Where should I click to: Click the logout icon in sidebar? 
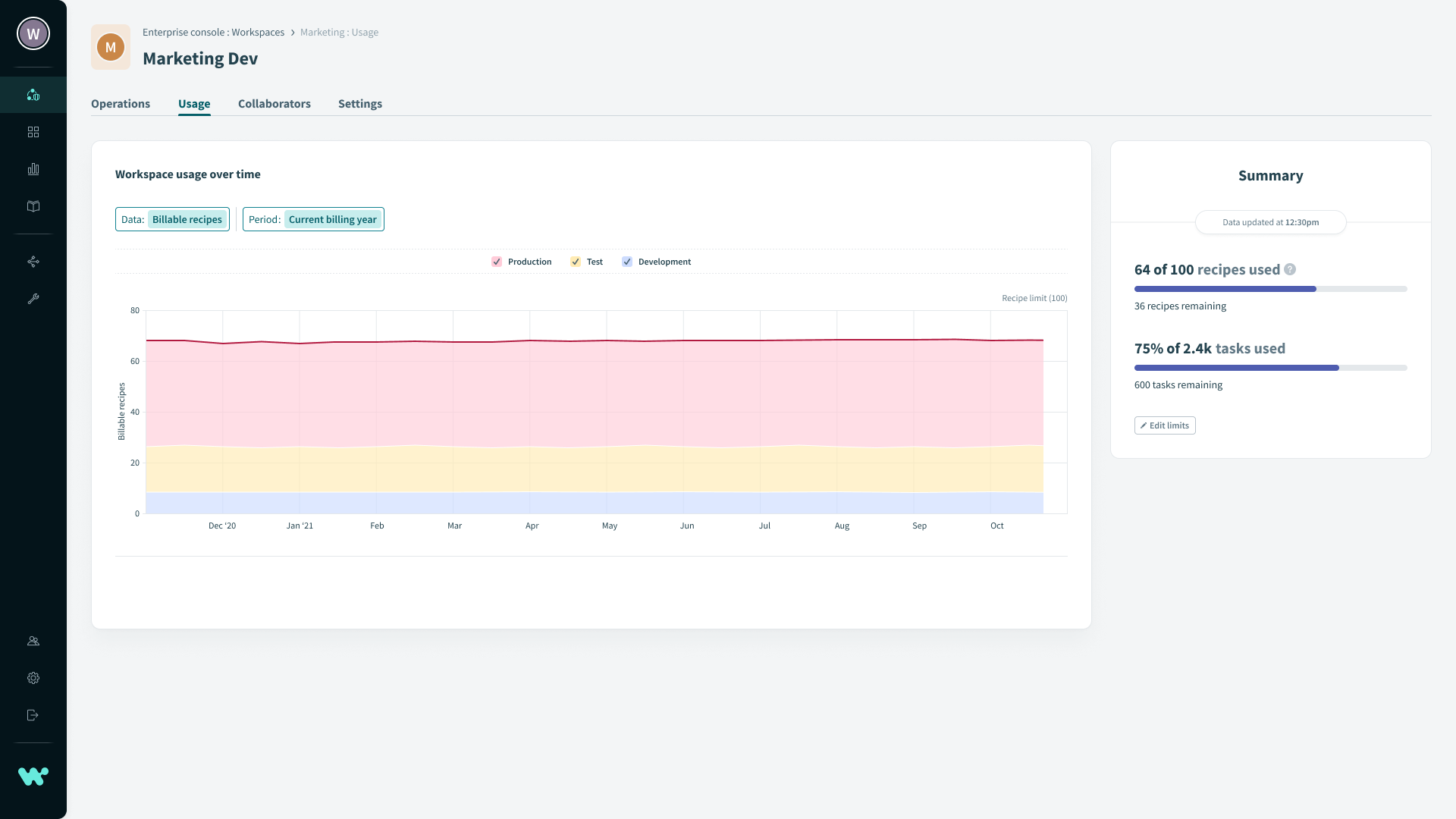[33, 715]
